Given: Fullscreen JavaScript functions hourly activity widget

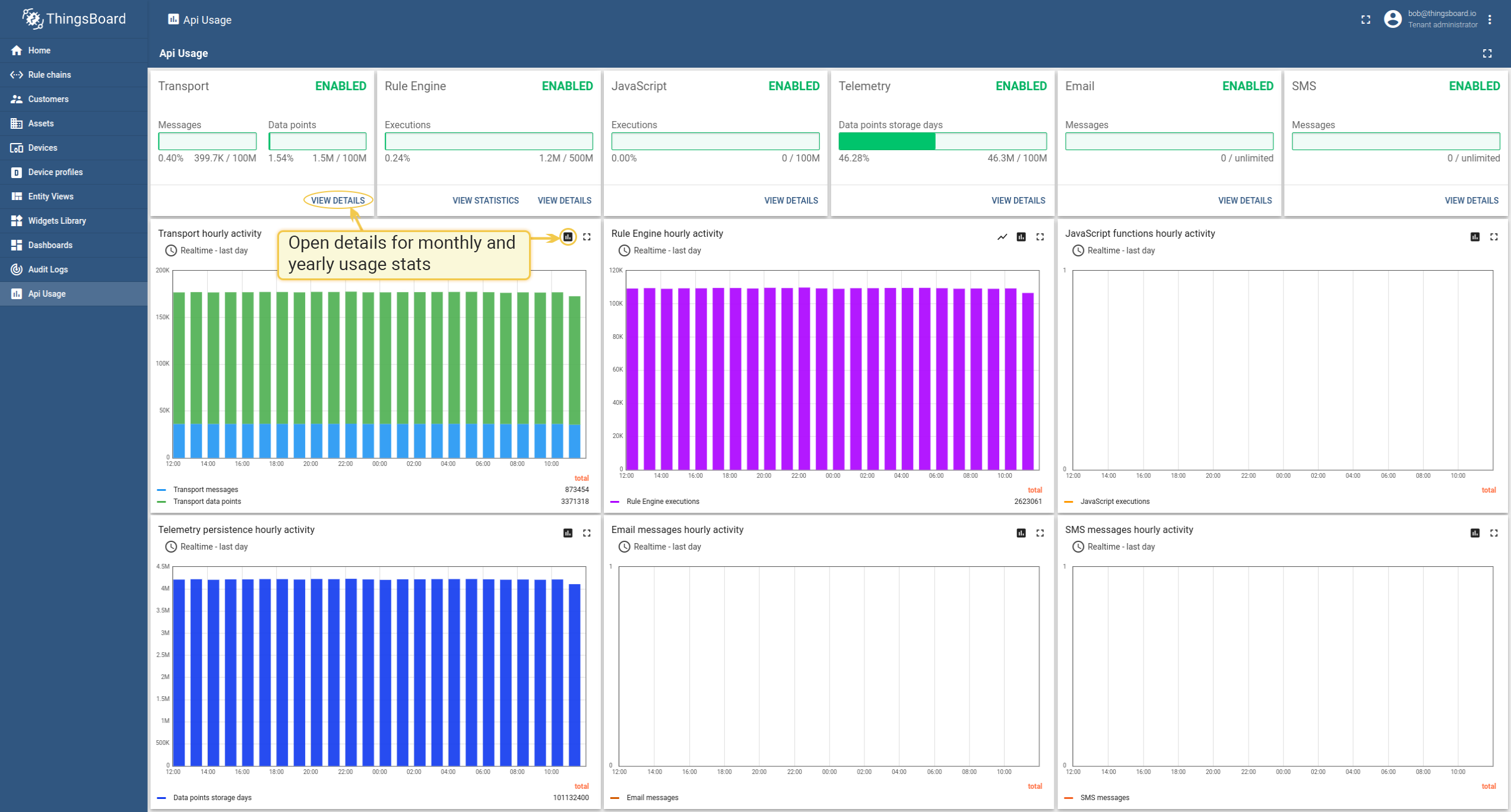Looking at the screenshot, I should pyautogui.click(x=1494, y=237).
